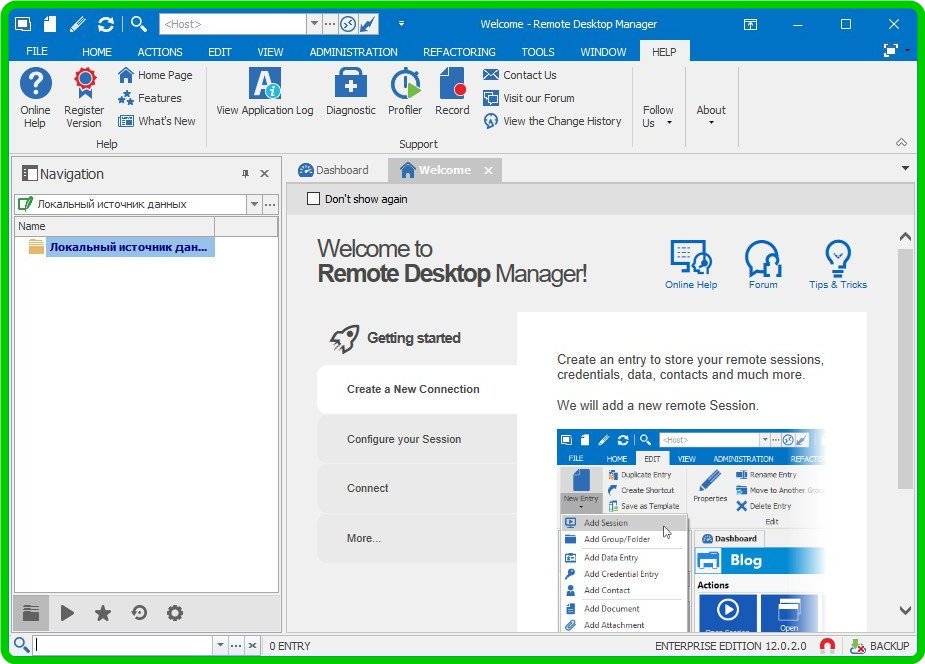Image resolution: width=925 pixels, height=664 pixels.
Task: Expand the search filter dropdown in status bar
Action: pos(220,645)
